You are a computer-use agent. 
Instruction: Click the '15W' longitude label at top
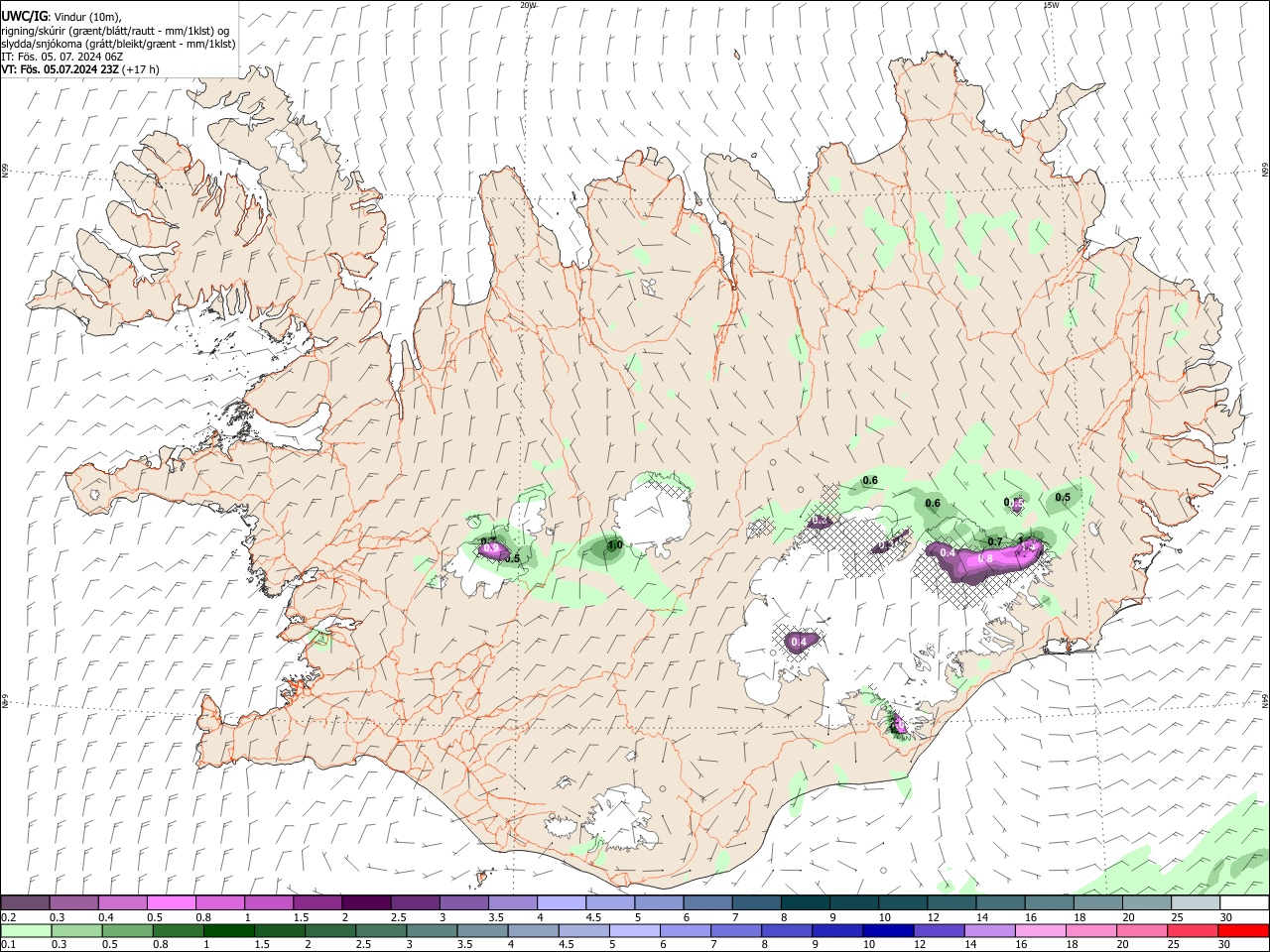coord(1051,5)
